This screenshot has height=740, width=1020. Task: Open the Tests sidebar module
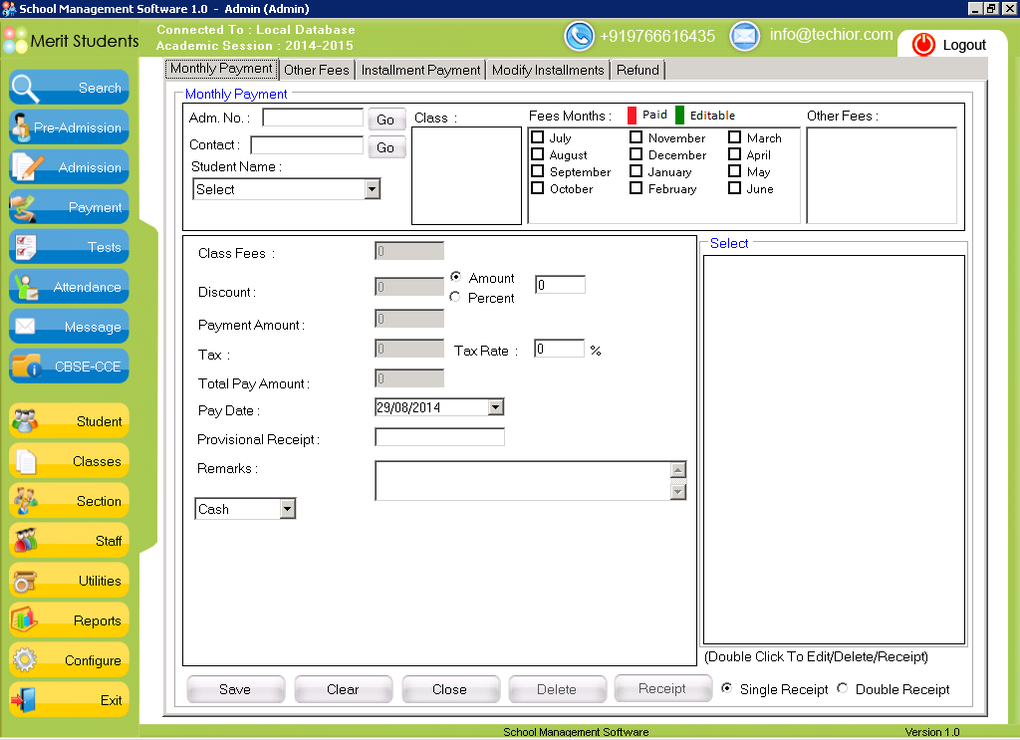pyautogui.click(x=69, y=247)
